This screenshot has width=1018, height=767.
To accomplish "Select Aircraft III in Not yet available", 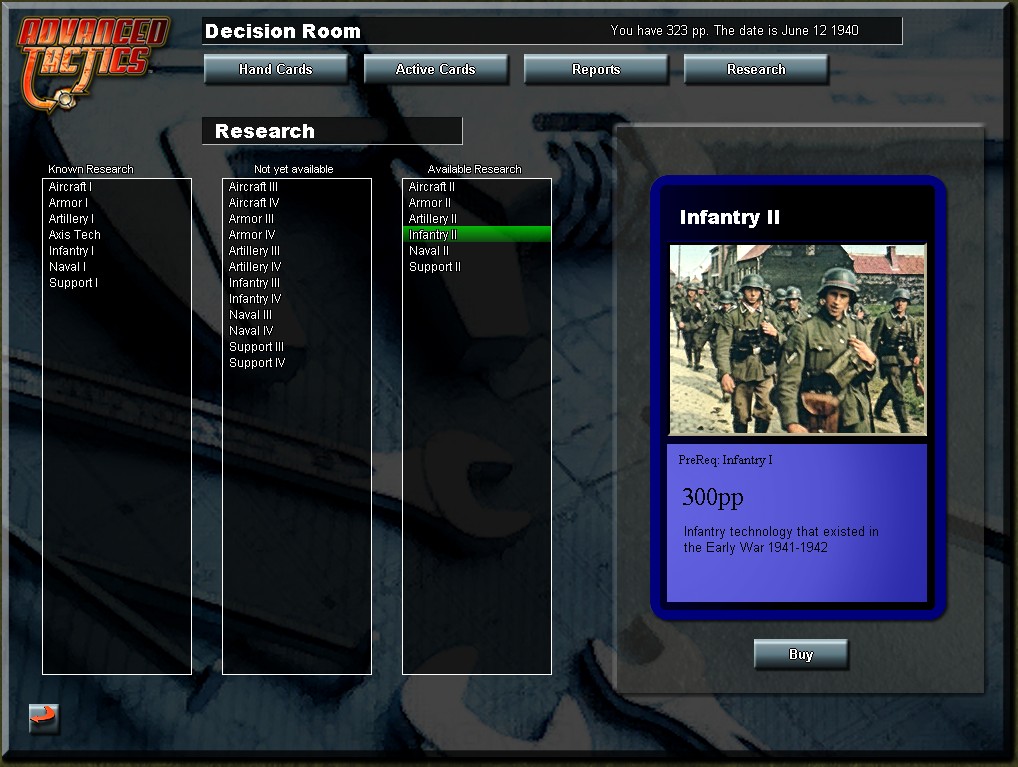I will 297,187.
